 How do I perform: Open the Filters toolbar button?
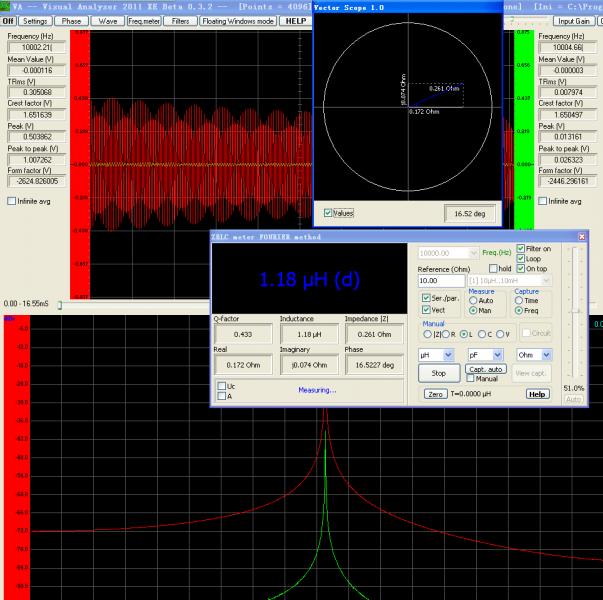[x=179, y=20]
